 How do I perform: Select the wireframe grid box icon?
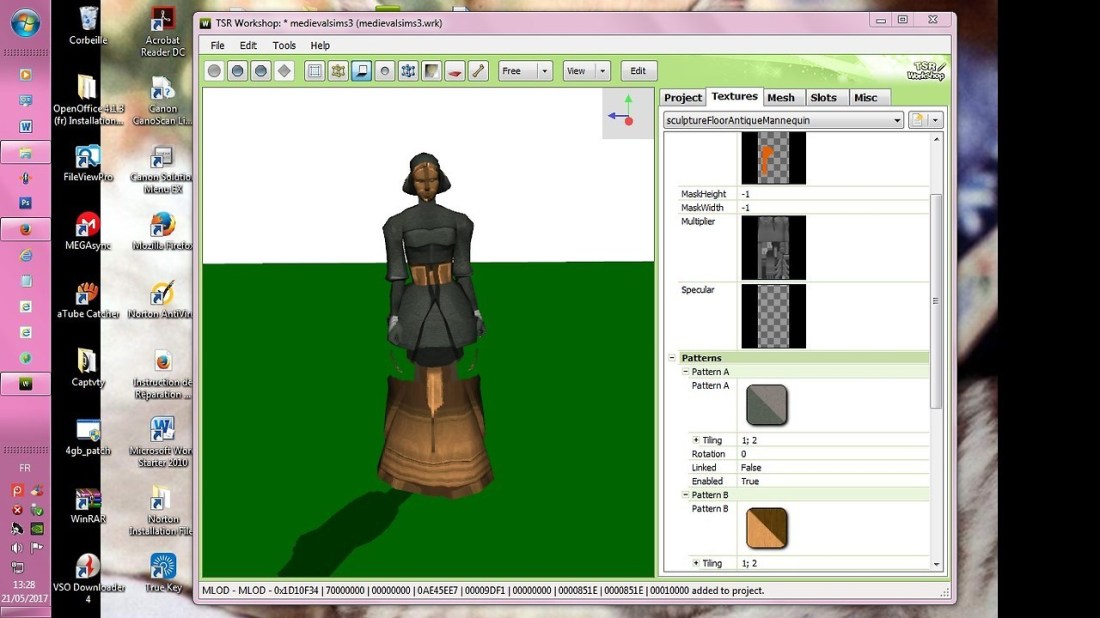(x=314, y=71)
